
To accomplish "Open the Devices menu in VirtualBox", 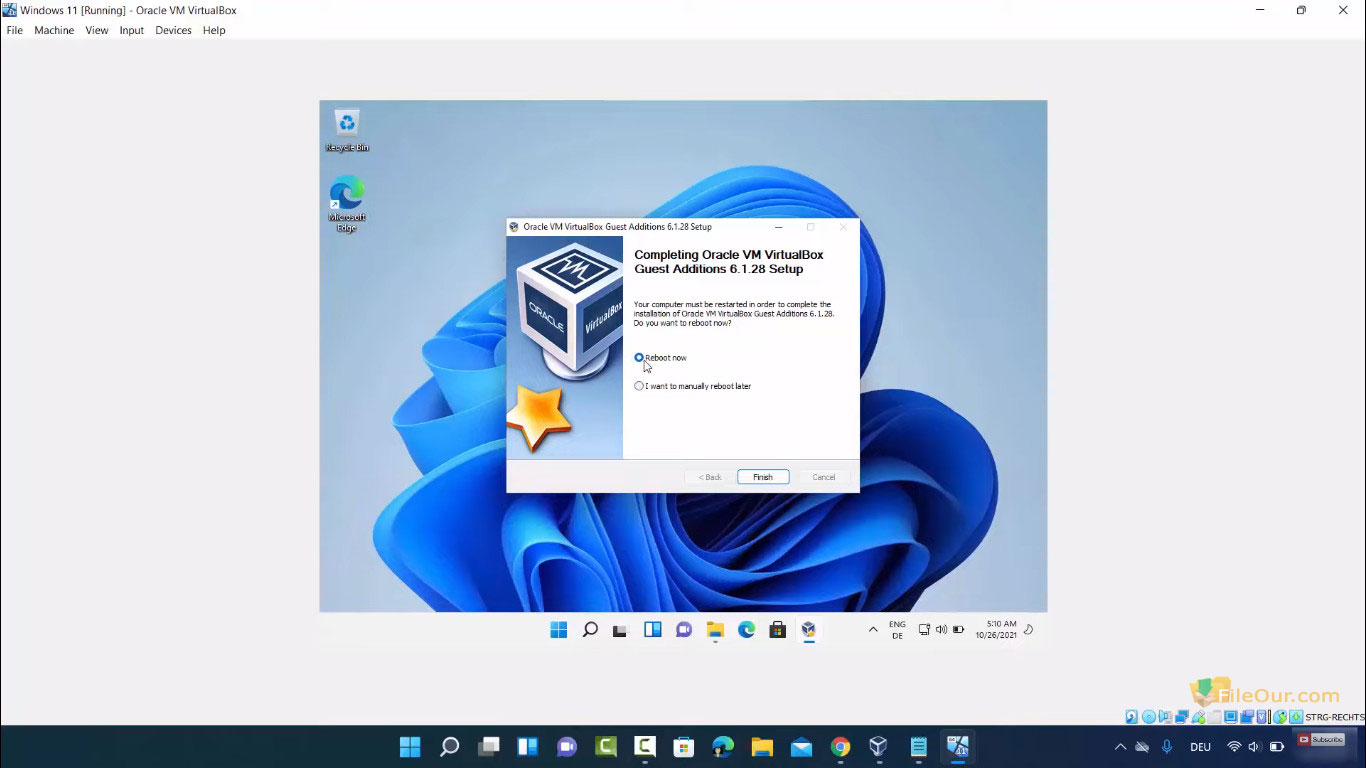I will coord(173,30).
